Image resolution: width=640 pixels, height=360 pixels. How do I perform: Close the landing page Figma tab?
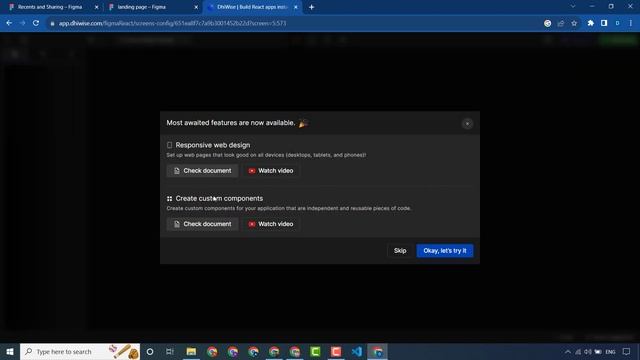(196, 7)
